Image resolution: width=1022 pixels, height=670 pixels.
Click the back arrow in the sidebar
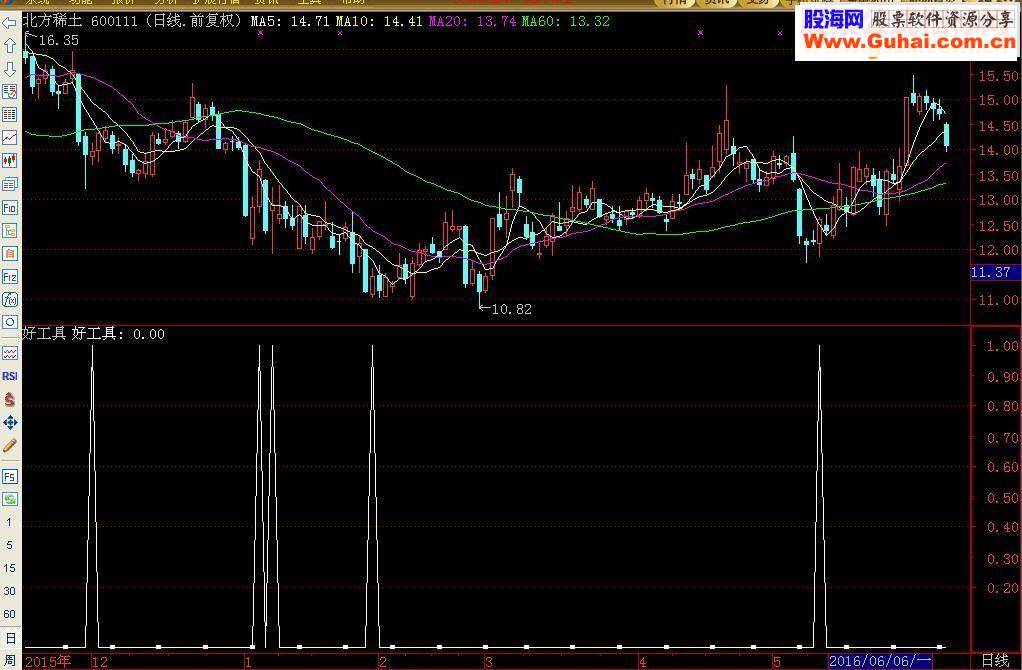pos(9,23)
